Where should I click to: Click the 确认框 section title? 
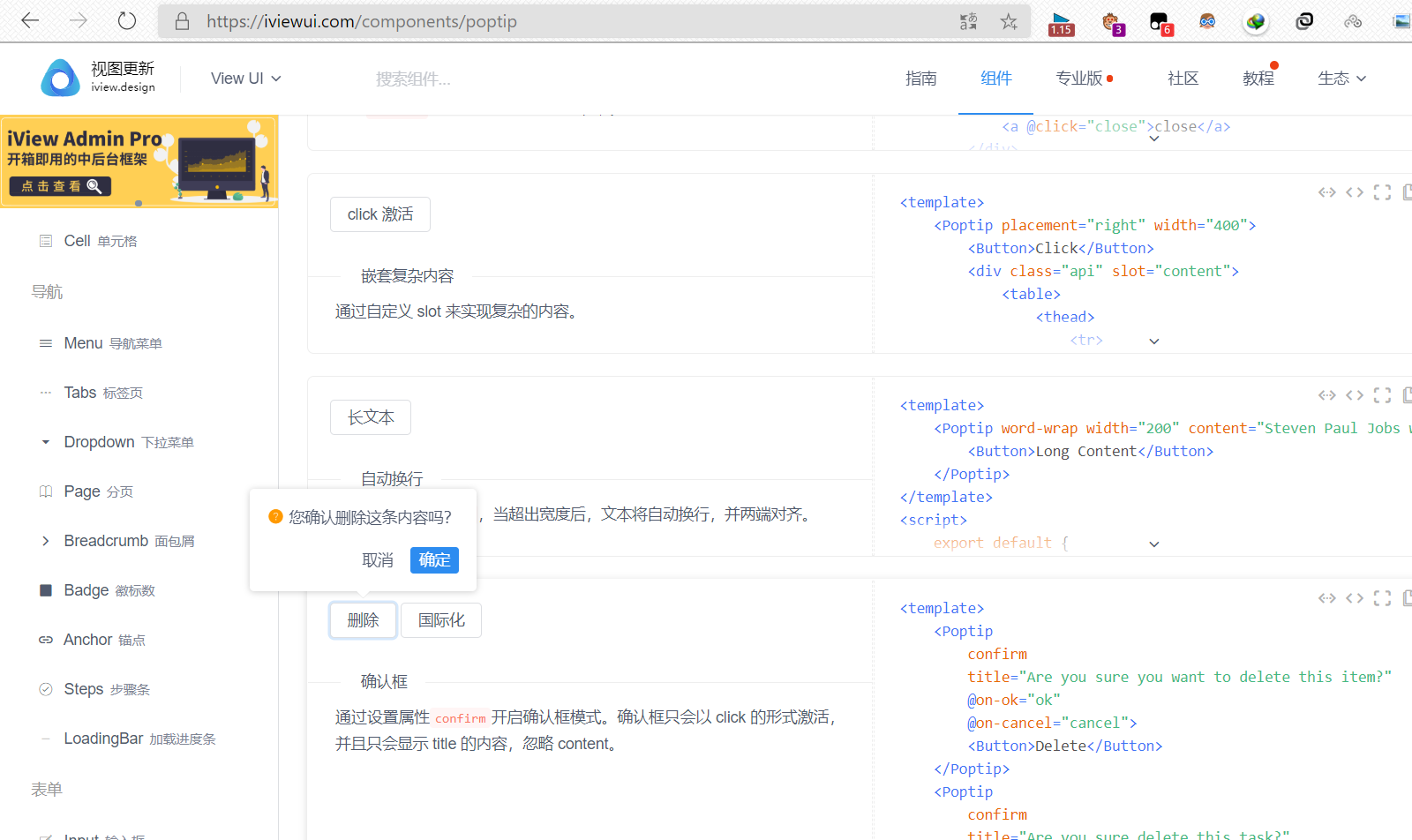pyautogui.click(x=384, y=682)
